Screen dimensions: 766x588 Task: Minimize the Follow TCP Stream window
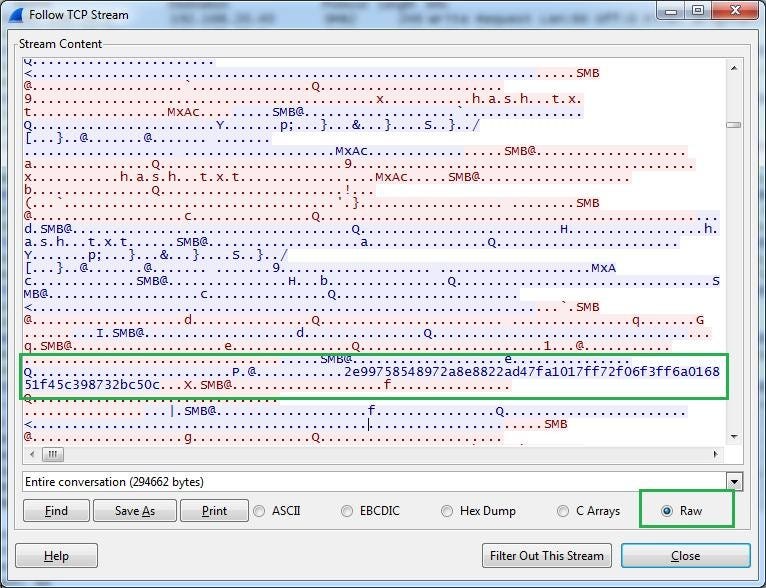pos(671,11)
